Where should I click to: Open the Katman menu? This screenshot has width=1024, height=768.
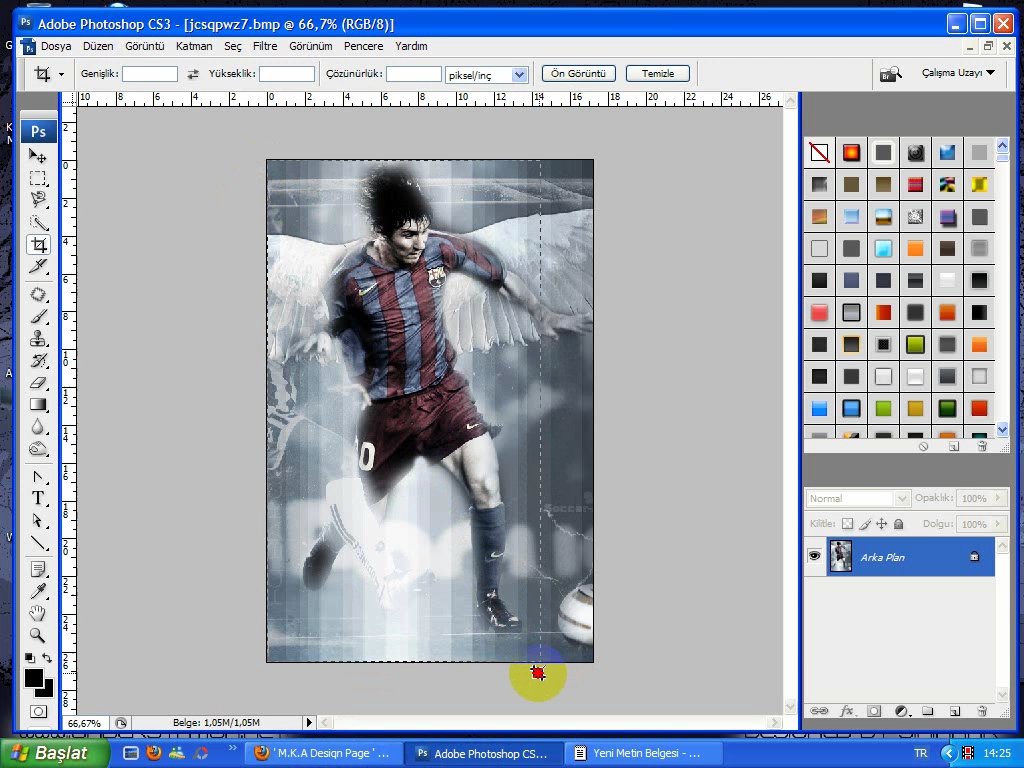pyautogui.click(x=194, y=46)
